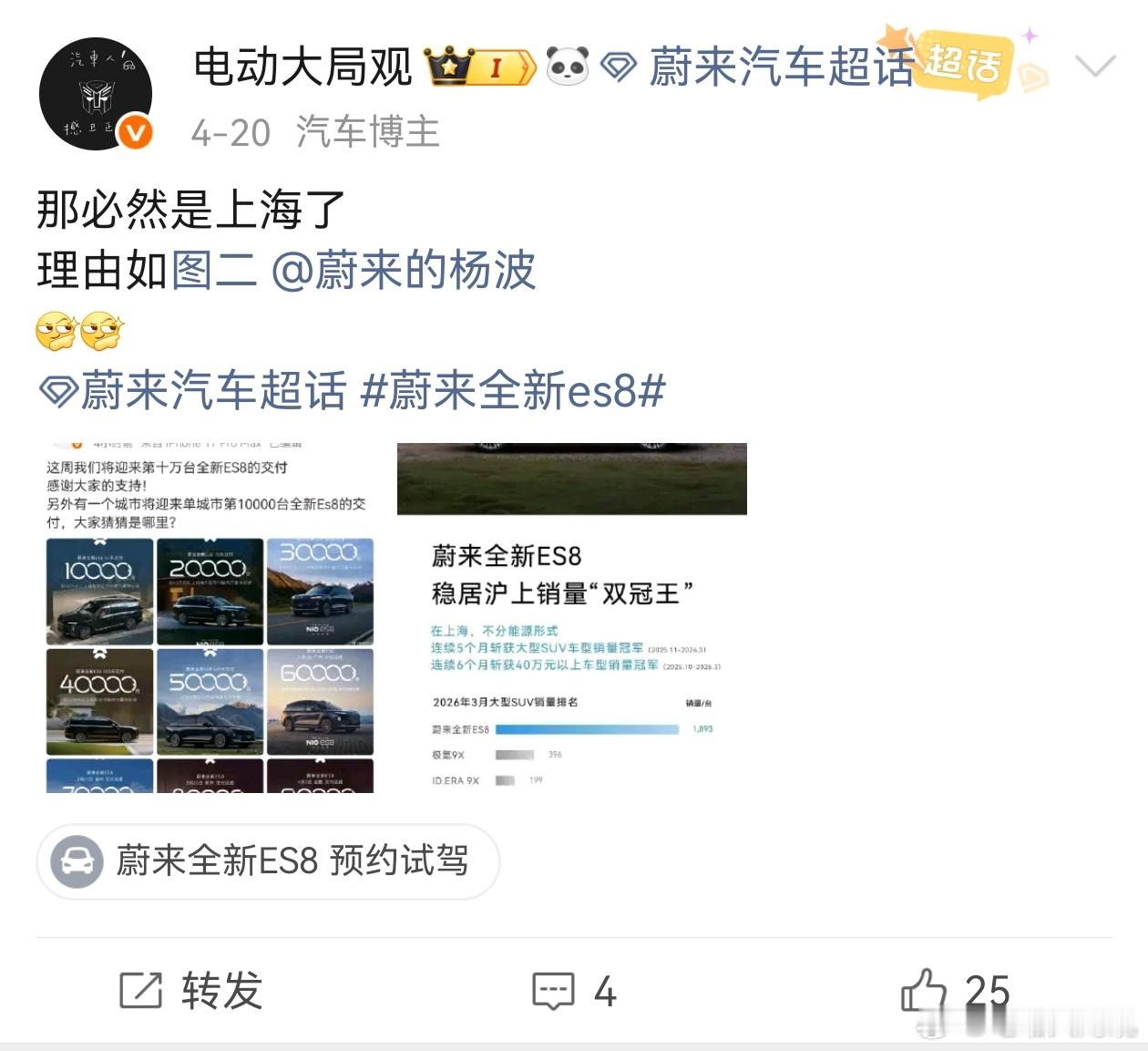Open the 蔚来汽车超话 link in header
This screenshot has width=1148, height=1051.
tap(781, 67)
